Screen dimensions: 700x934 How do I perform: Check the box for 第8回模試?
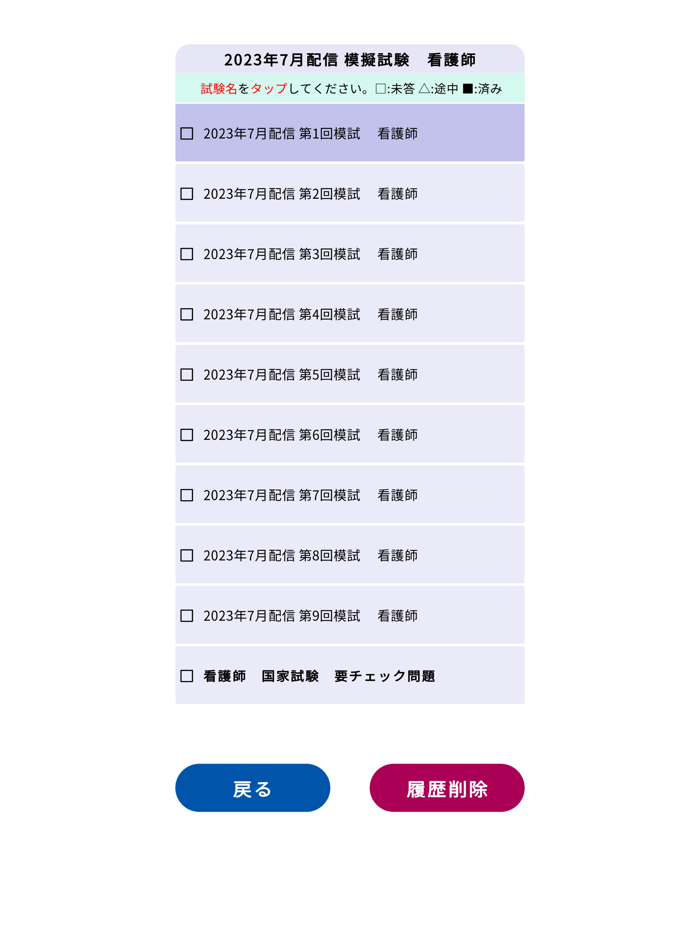coord(186,555)
